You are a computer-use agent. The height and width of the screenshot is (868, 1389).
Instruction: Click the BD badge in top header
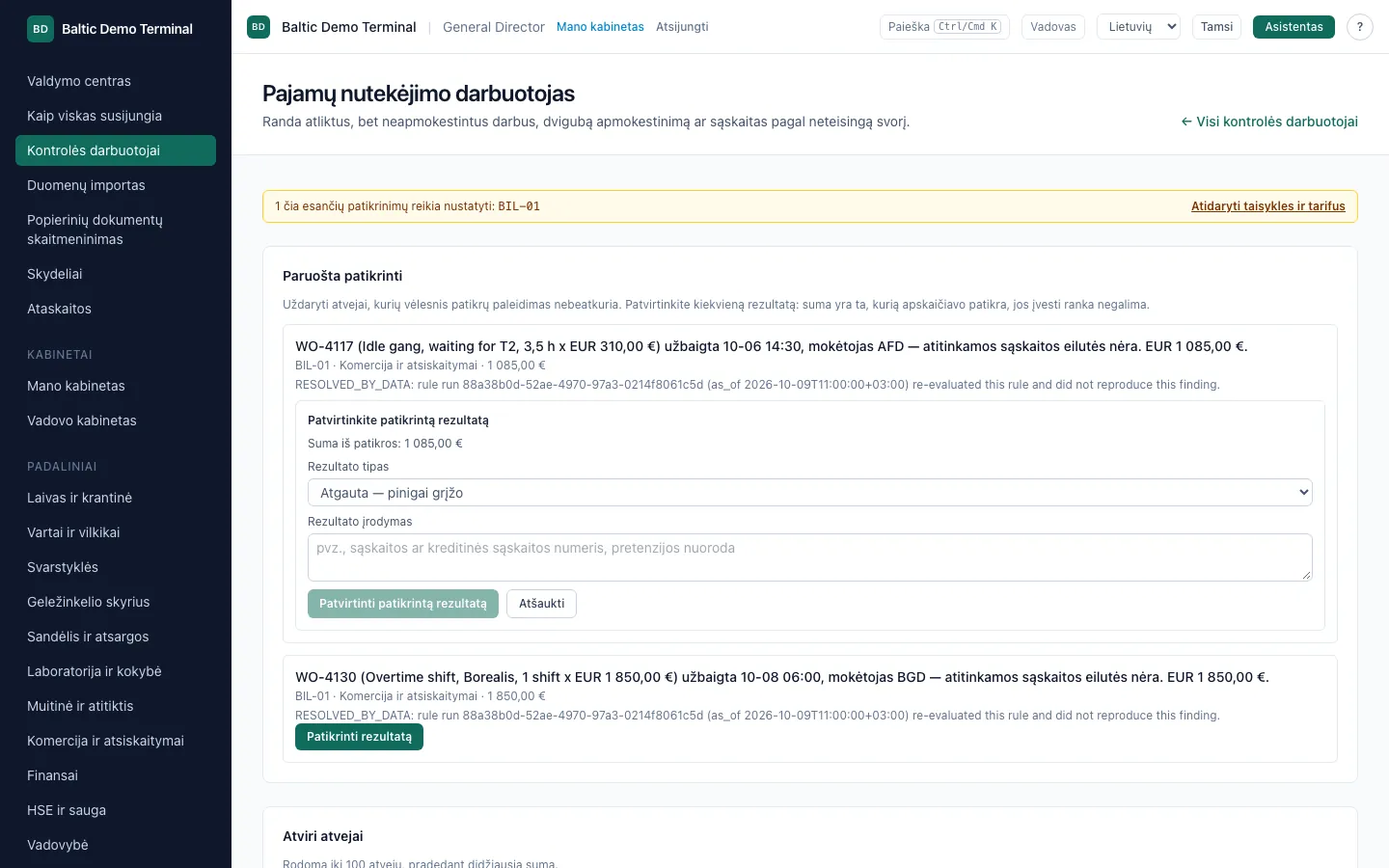point(259,27)
